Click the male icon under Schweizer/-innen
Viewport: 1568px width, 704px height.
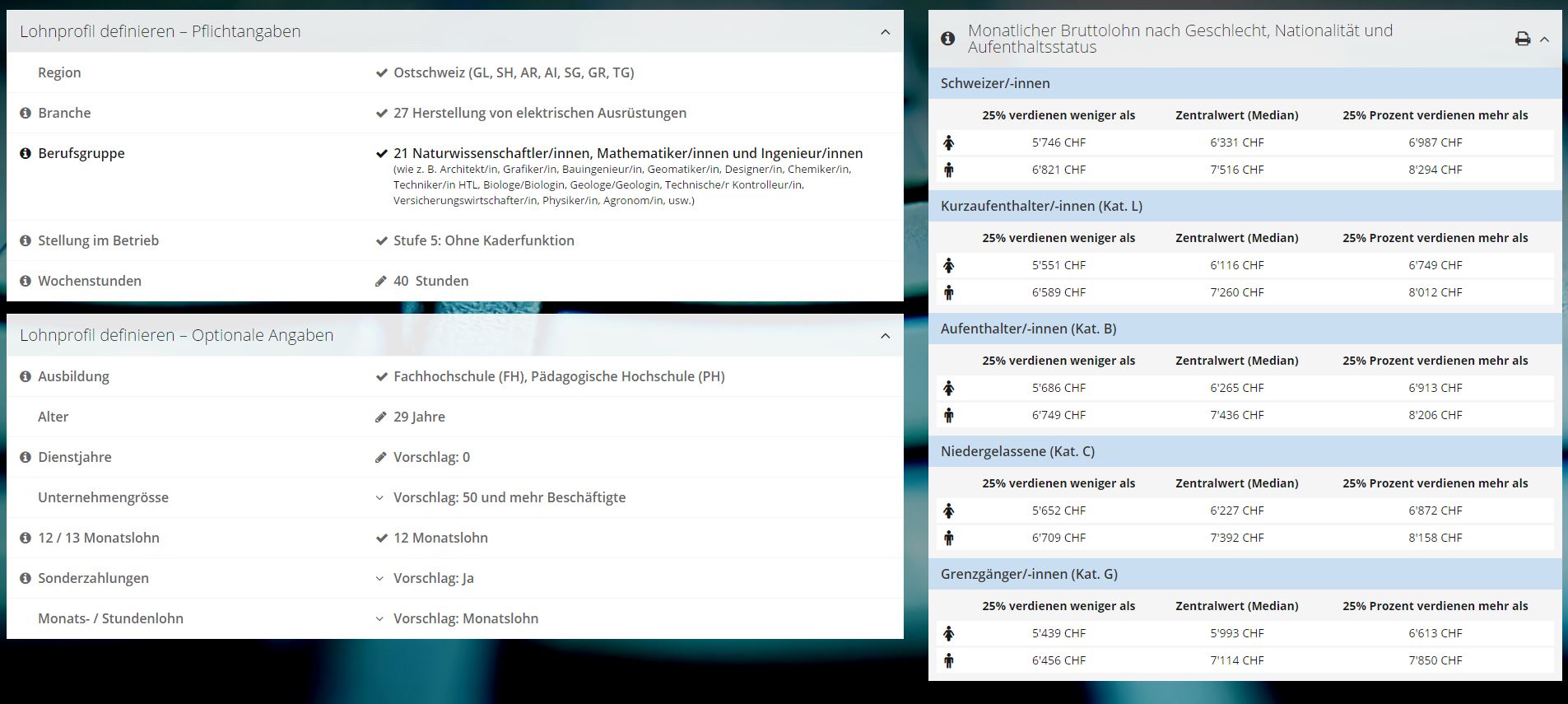(949, 170)
